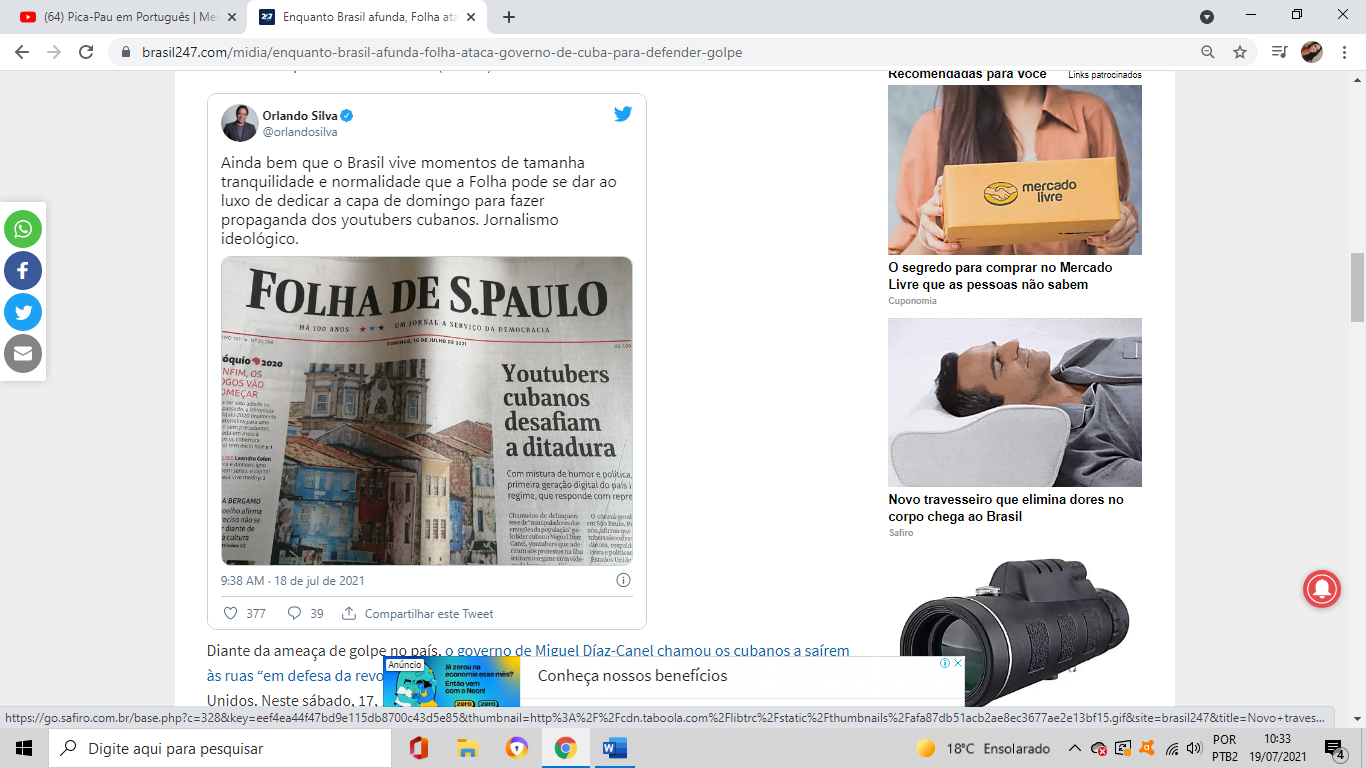
Task: Click Windows search box Digite aqui para pesquisar
Action: 219,748
